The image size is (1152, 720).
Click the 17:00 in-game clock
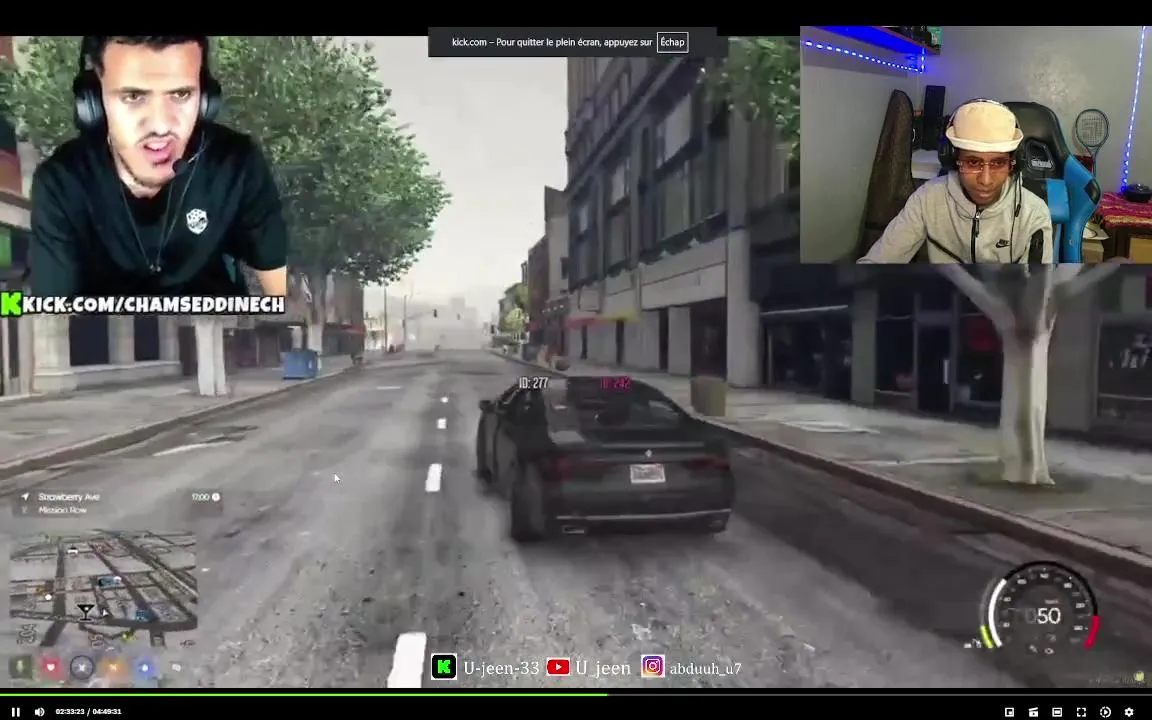click(200, 497)
